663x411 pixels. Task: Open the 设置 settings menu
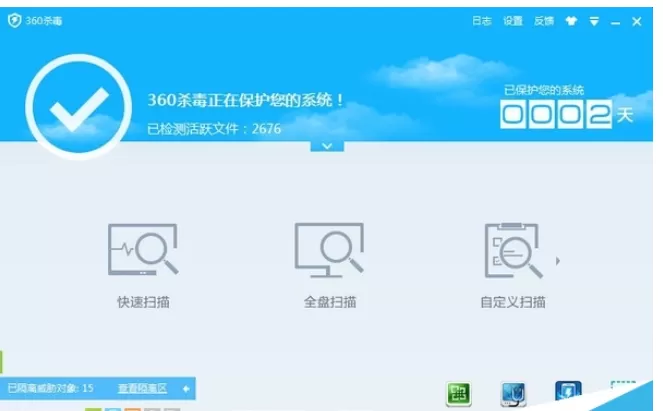click(x=513, y=21)
